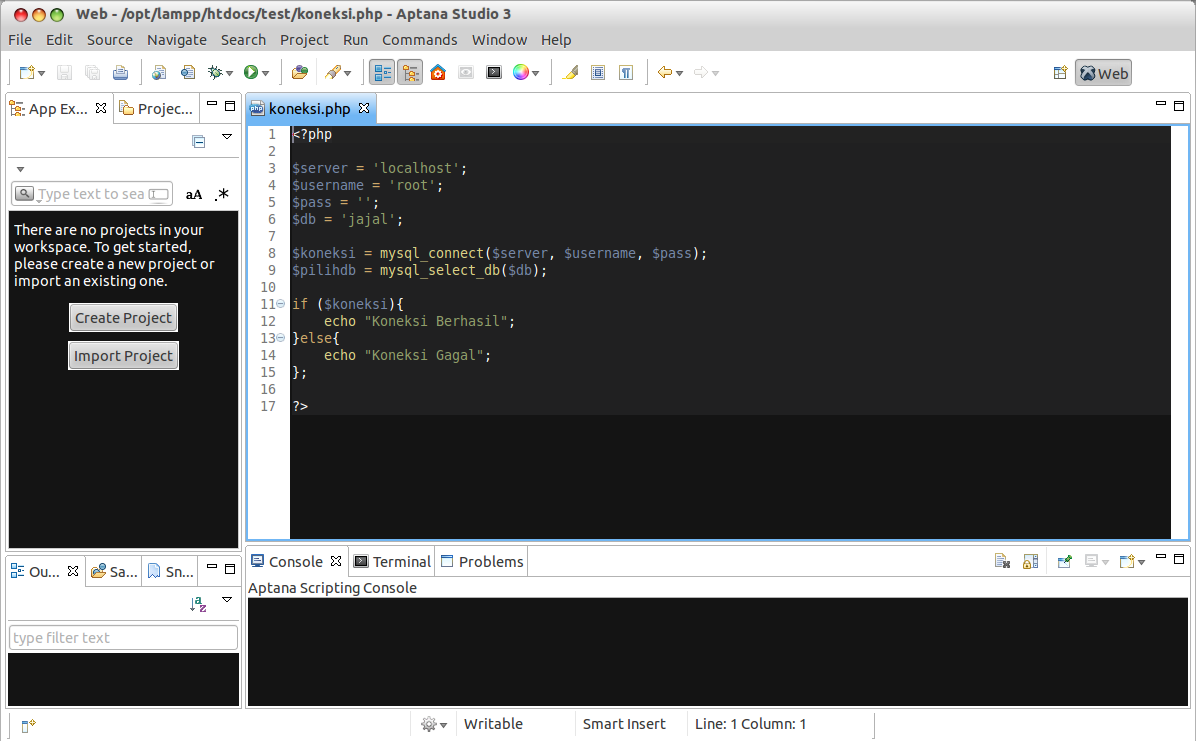Open the File menu
This screenshot has height=741, width=1196.
point(20,40)
